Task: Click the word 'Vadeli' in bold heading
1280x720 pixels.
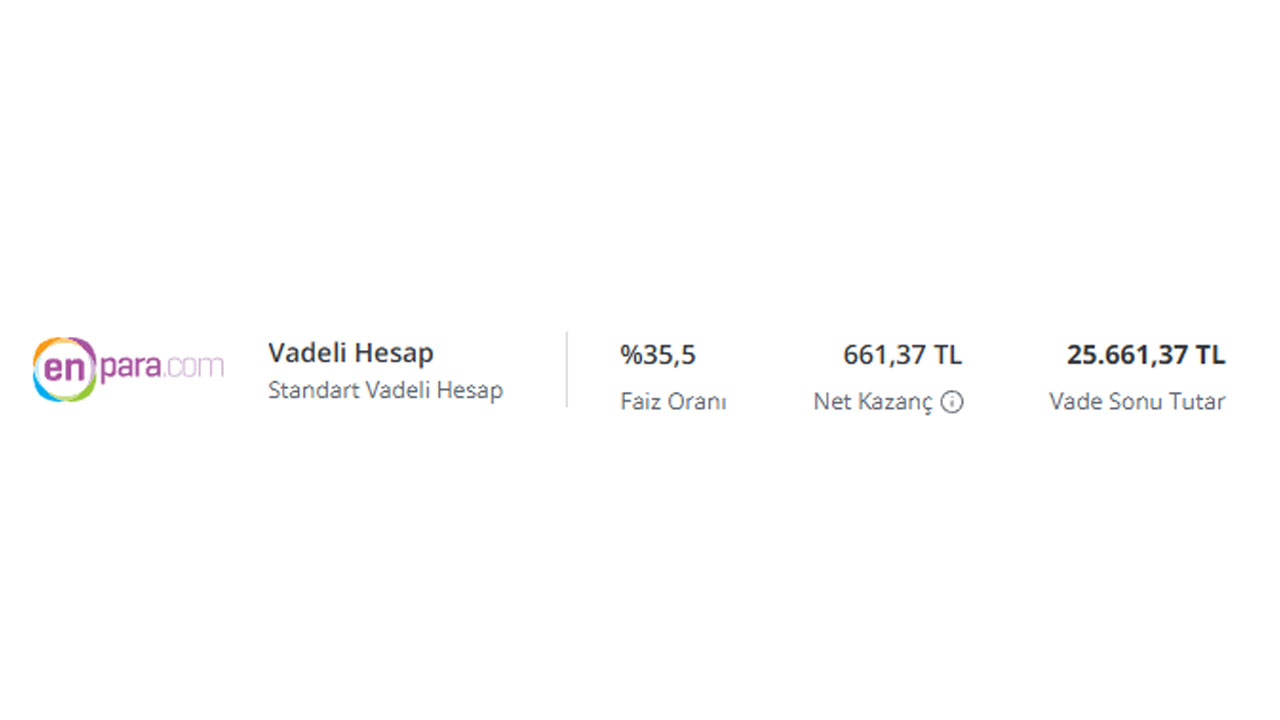Action: click(305, 353)
